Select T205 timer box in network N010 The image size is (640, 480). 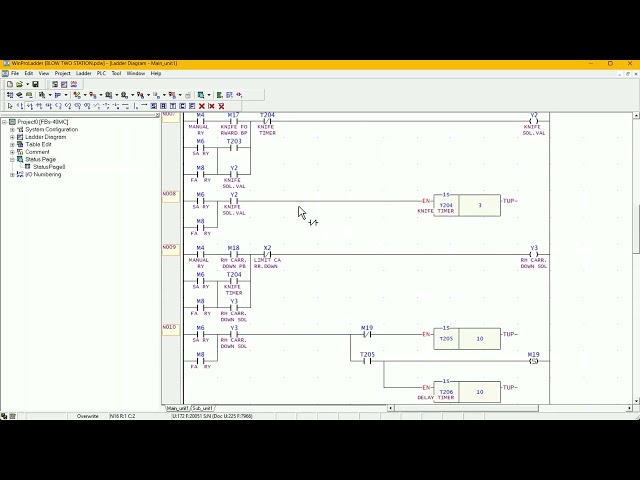(x=467, y=338)
